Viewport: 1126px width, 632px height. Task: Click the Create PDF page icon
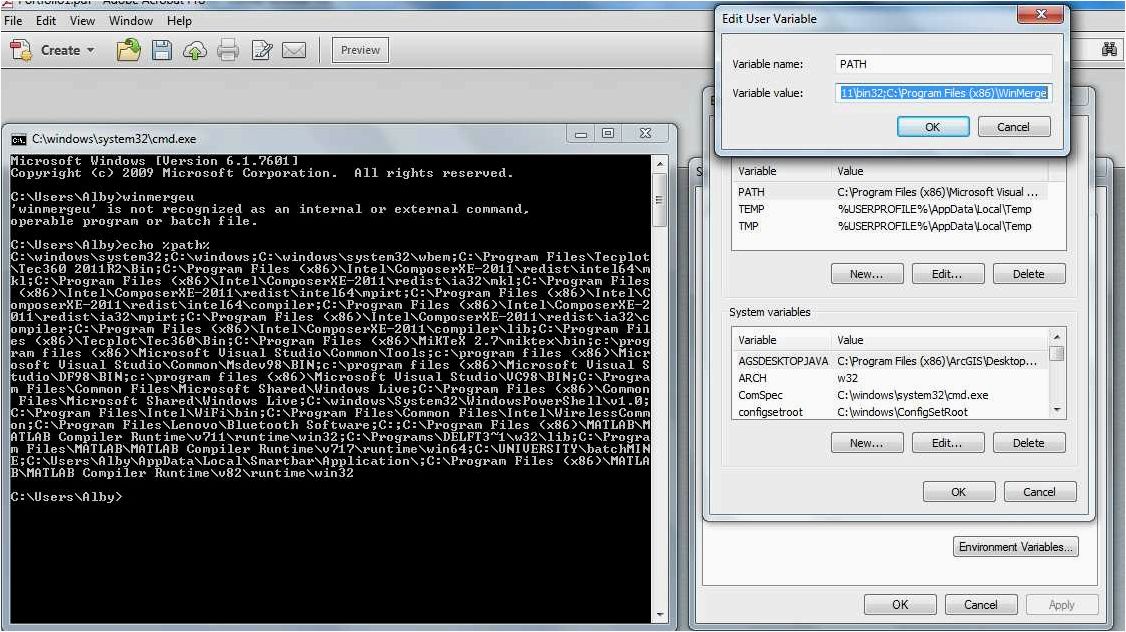[x=21, y=50]
